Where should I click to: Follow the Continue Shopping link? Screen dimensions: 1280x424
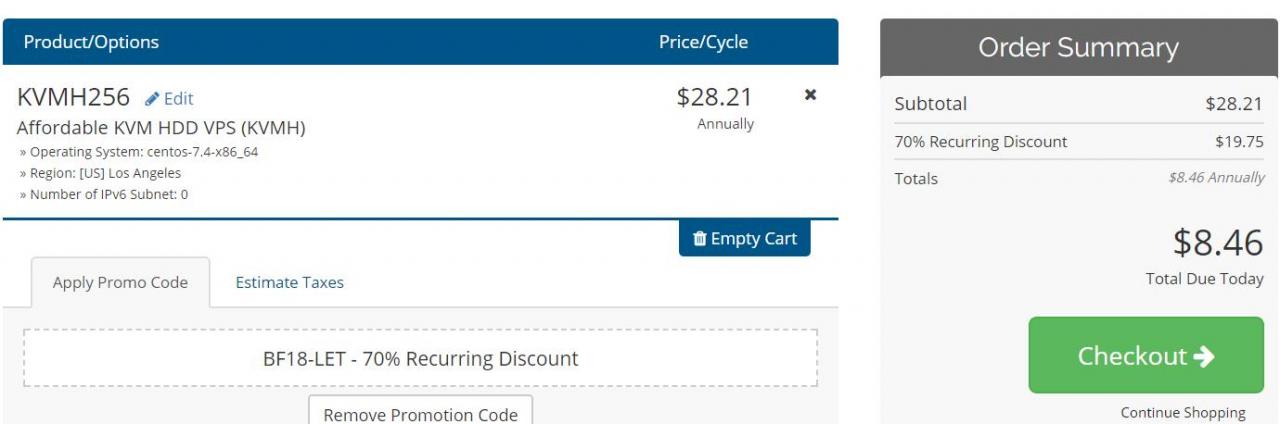1183,412
